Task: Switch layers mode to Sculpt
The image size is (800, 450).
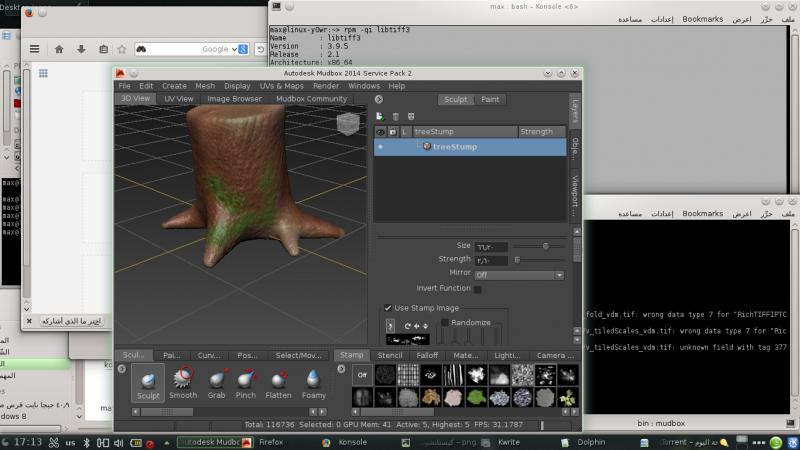Action: (x=456, y=99)
